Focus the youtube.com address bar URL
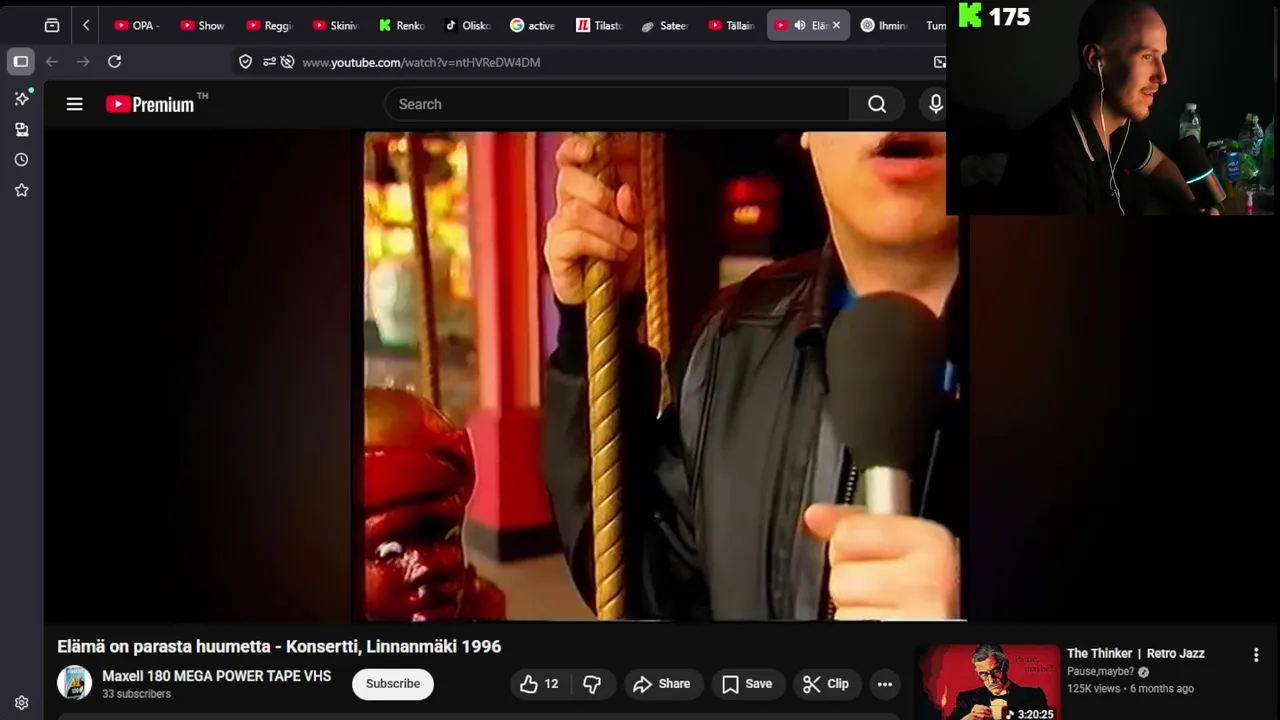 click(x=421, y=62)
